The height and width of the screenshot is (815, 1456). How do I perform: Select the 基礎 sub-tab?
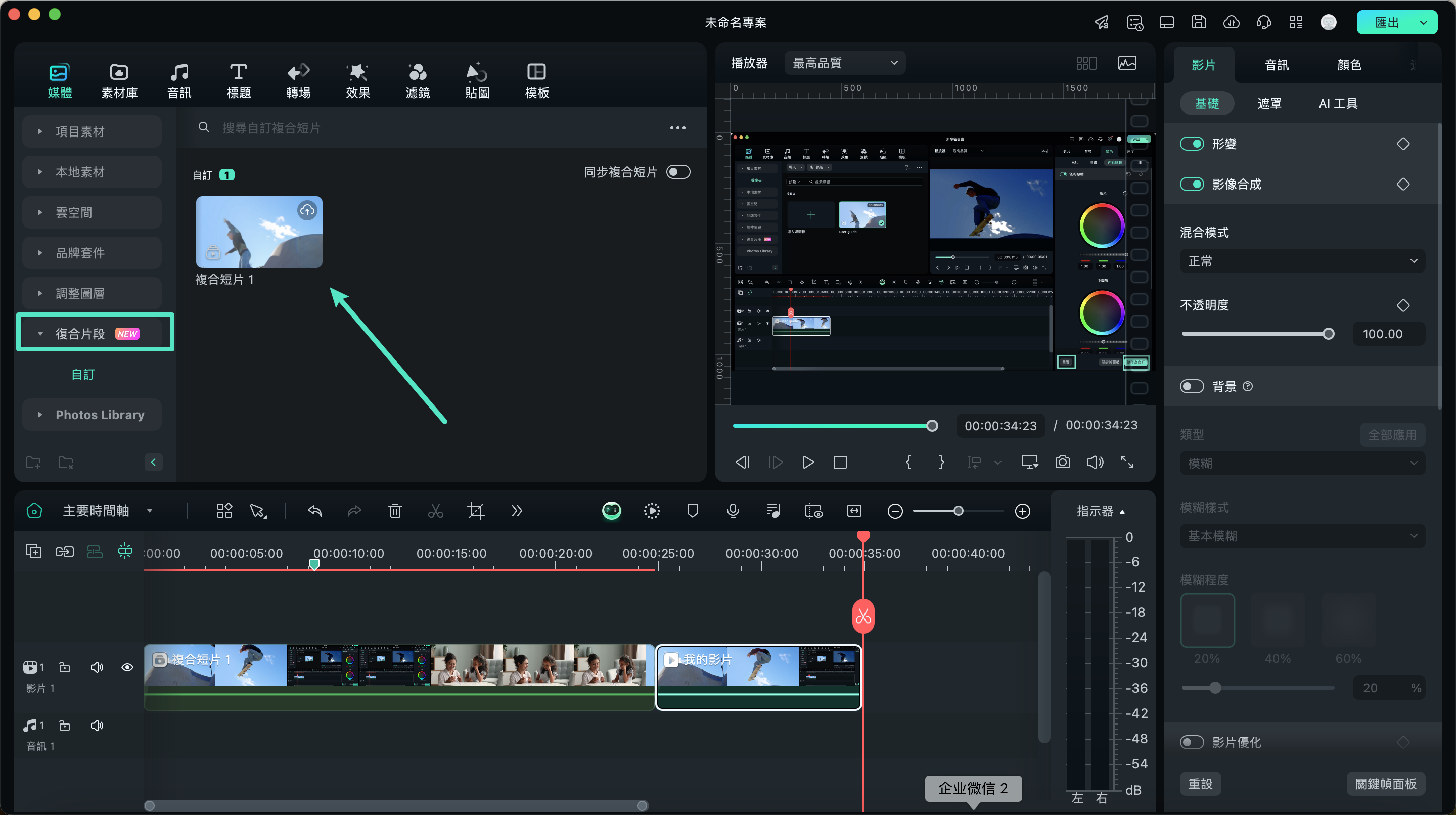tap(1207, 104)
